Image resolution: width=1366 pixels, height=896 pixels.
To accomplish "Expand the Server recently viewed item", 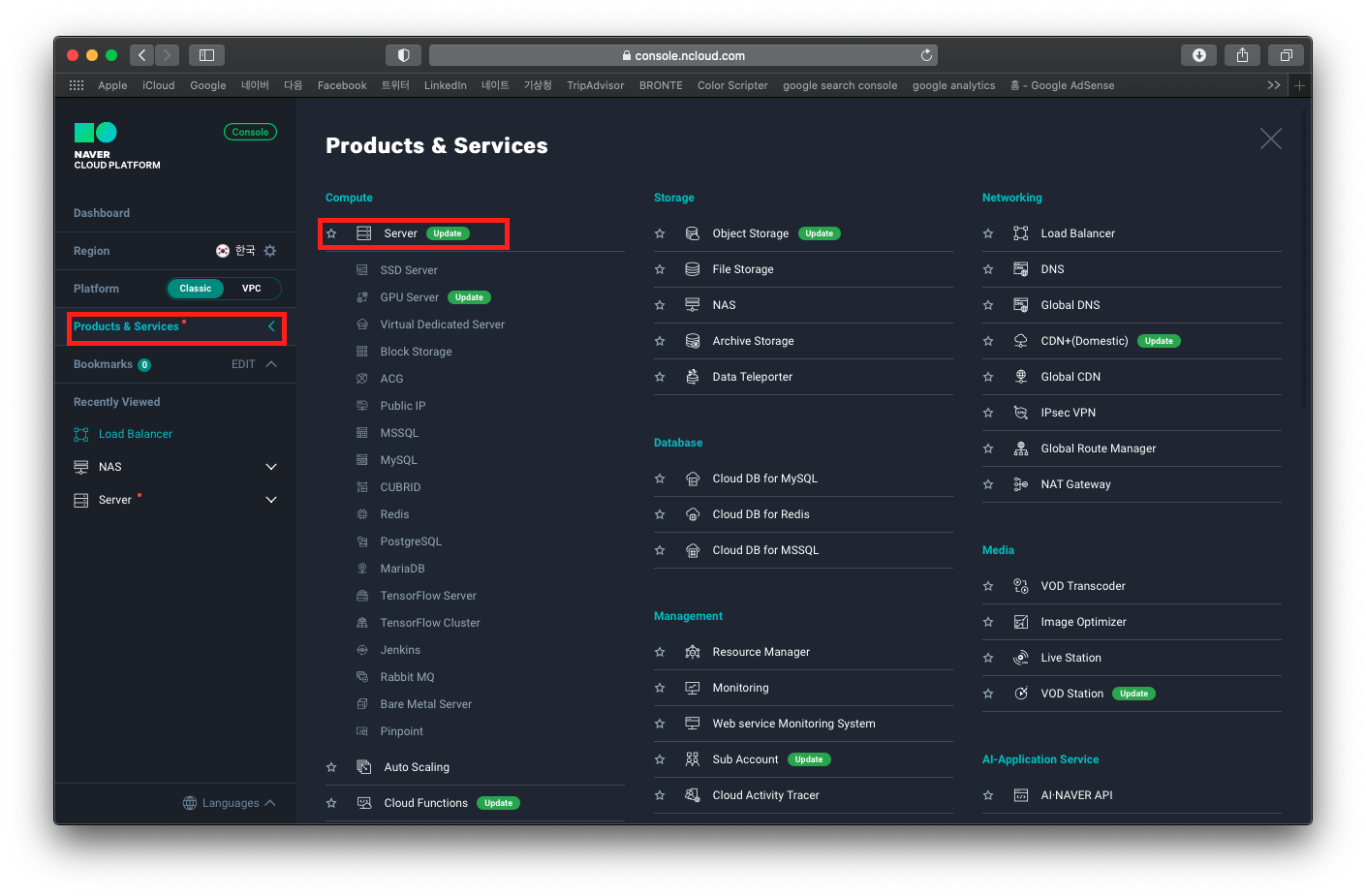I will click(271, 500).
